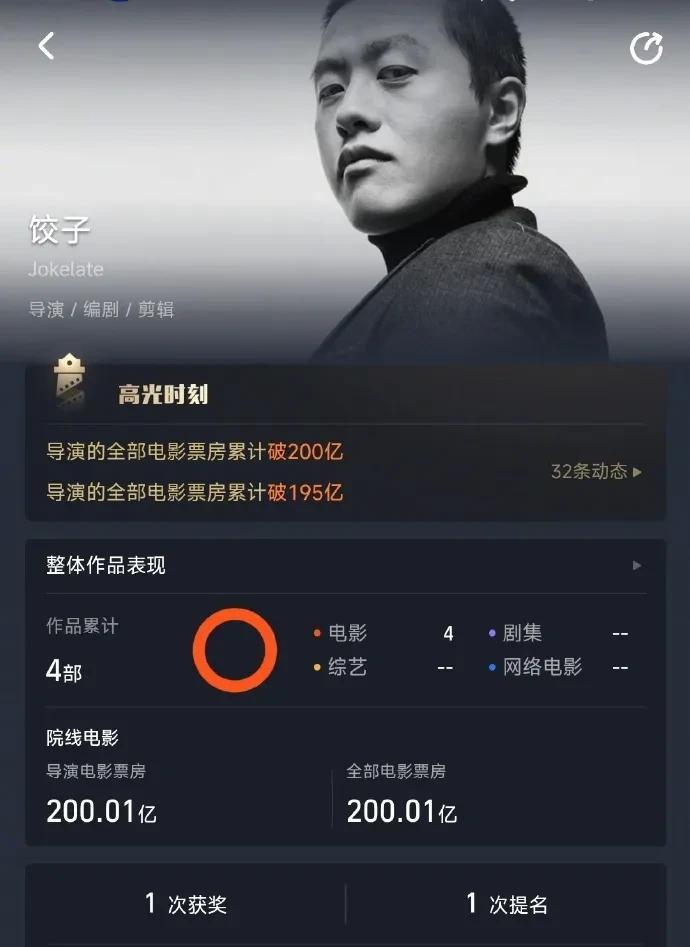Open the 票房累计破200亿 highlight
Screen dimensions: 690x947
[195, 451]
